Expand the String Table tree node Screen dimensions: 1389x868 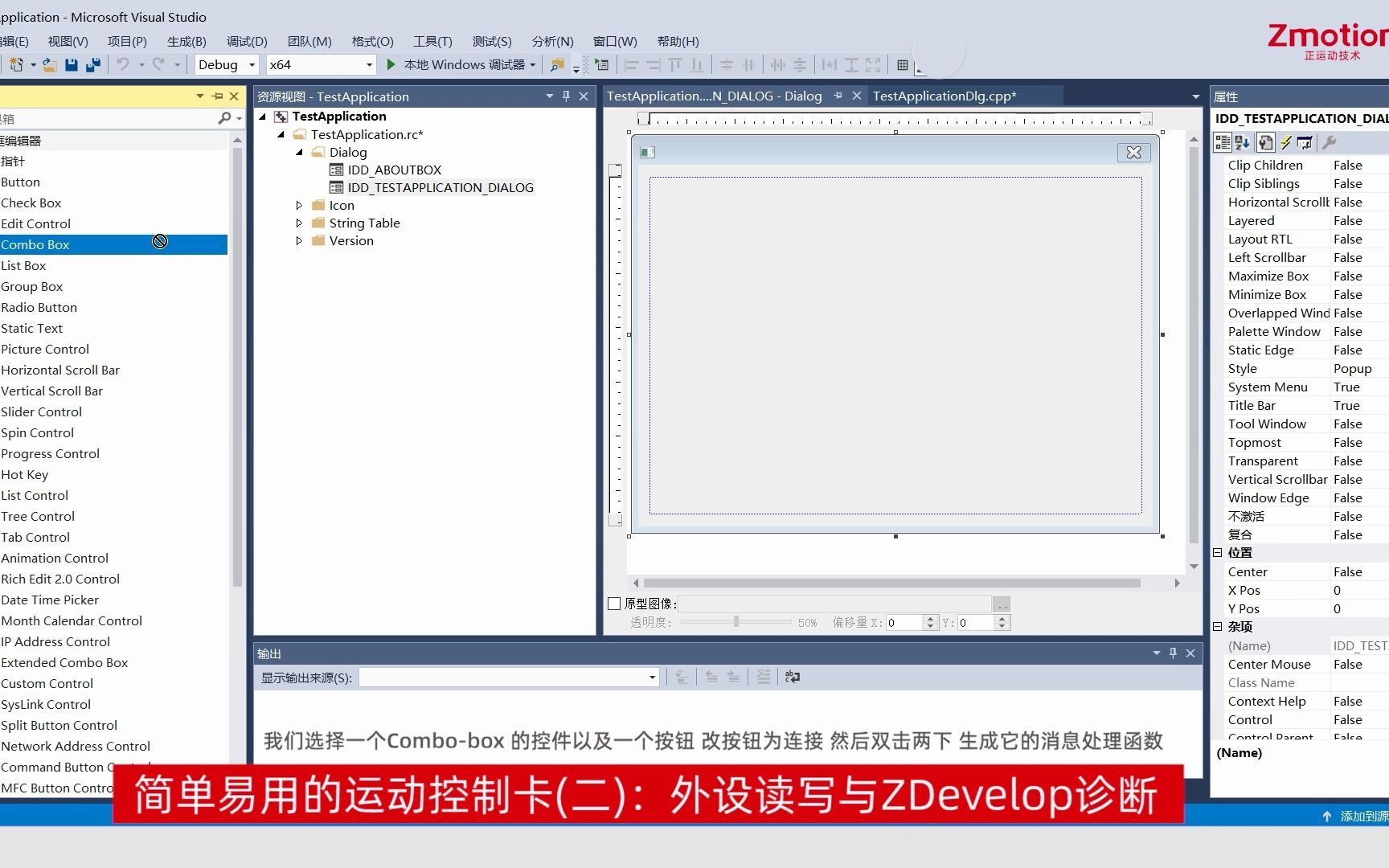tap(298, 223)
